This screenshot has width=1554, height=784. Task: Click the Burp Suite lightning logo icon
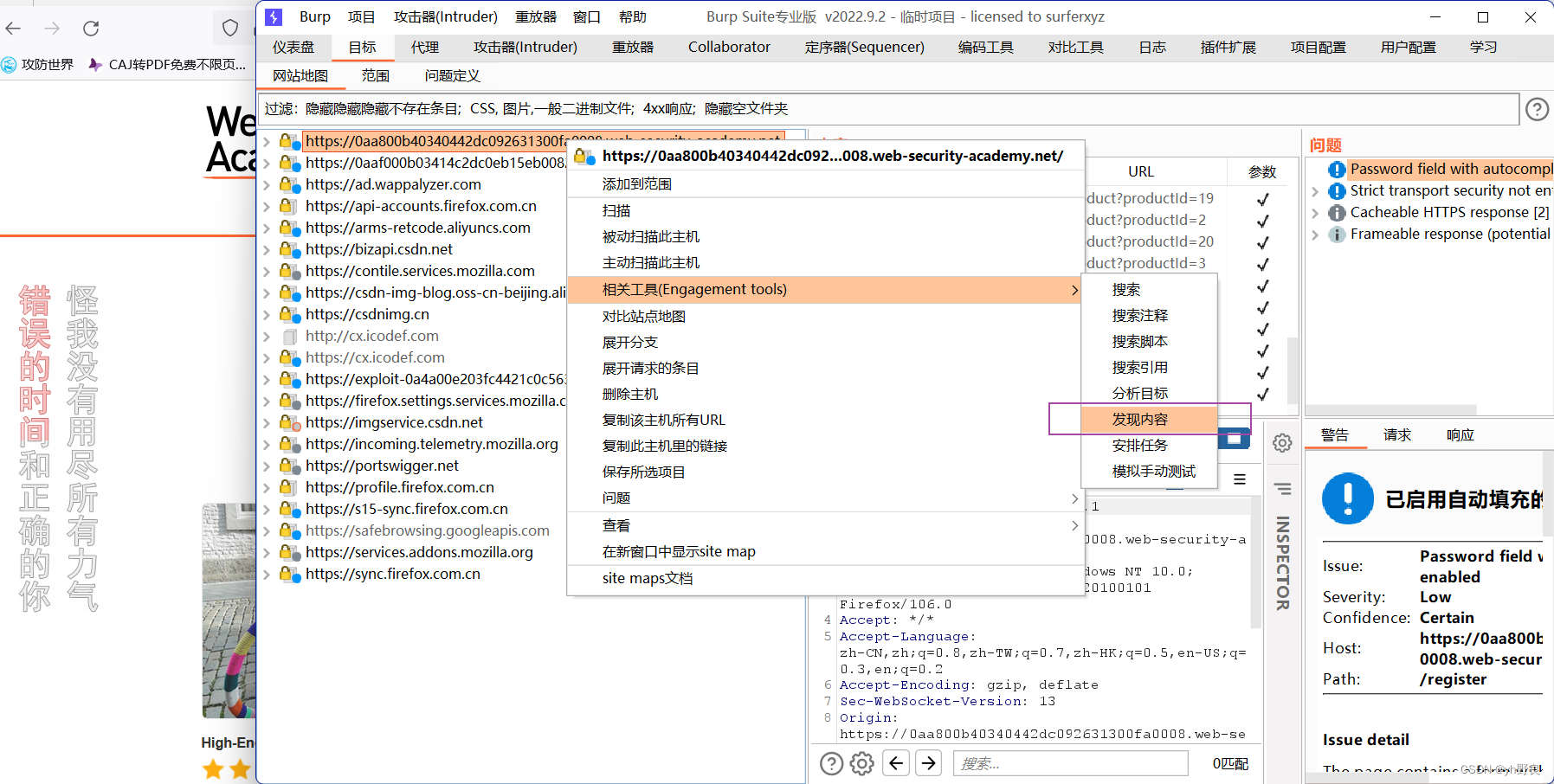[x=274, y=16]
